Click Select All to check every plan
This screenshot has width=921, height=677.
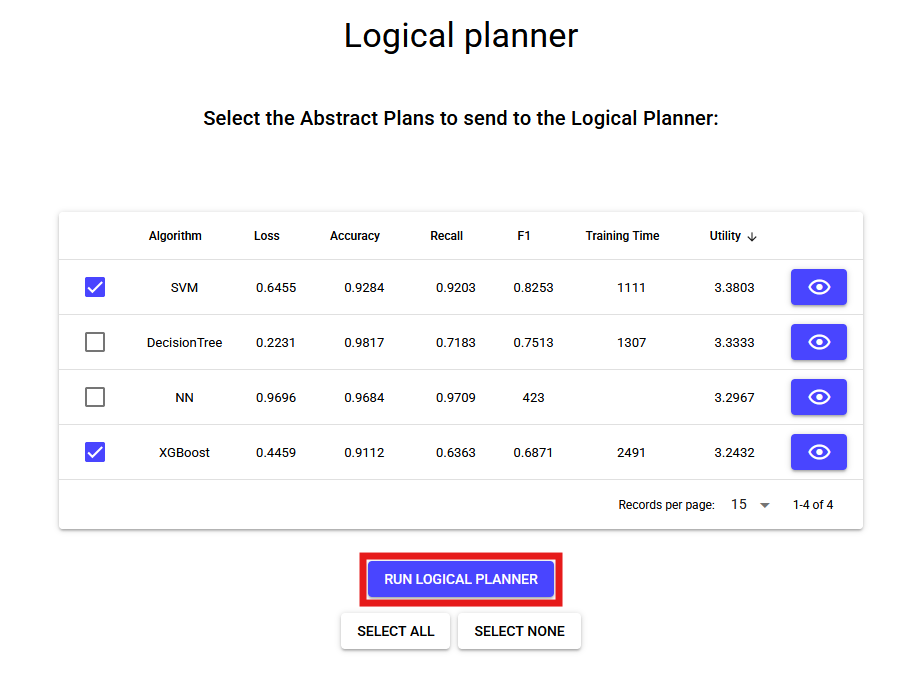click(x=395, y=631)
